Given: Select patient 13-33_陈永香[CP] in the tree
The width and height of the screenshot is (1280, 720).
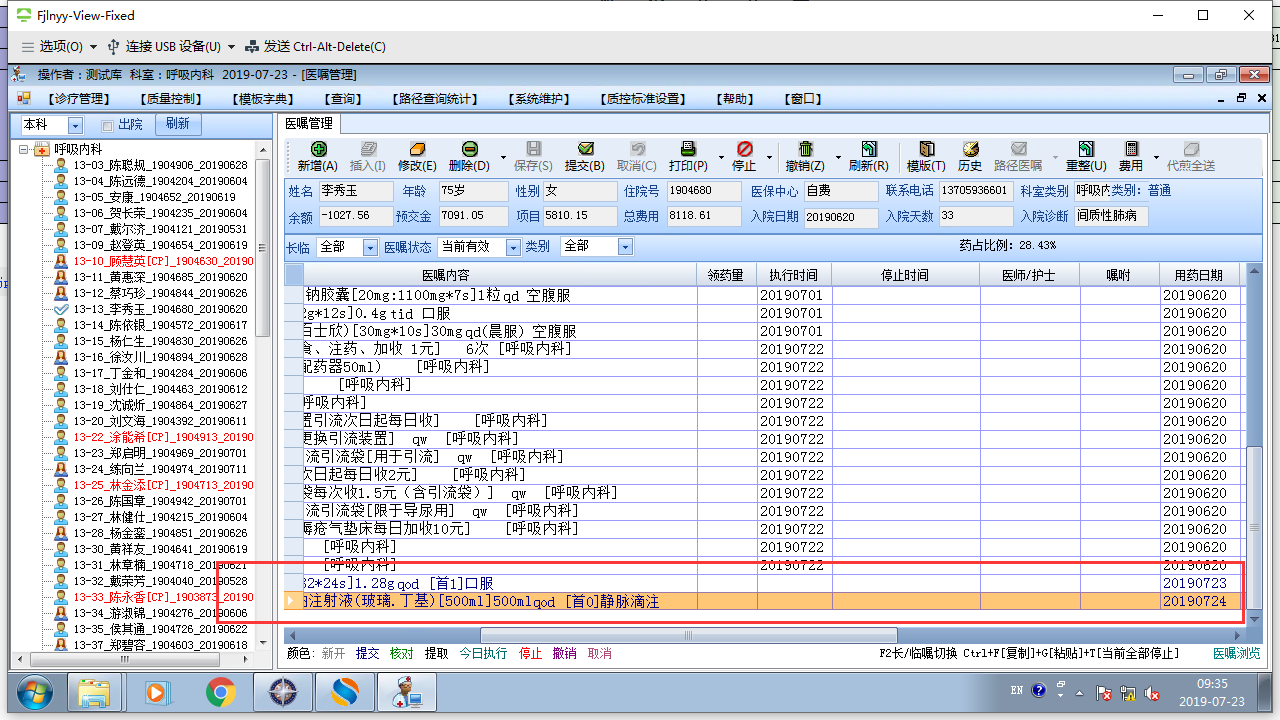Looking at the screenshot, I should (x=162, y=597).
